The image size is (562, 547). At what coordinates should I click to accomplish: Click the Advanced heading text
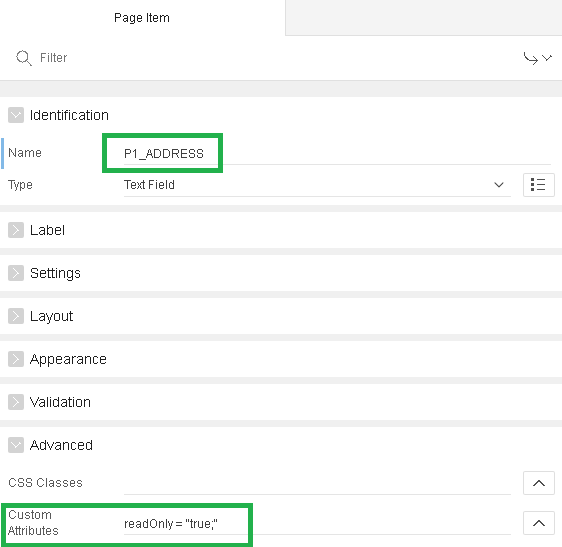coord(61,445)
